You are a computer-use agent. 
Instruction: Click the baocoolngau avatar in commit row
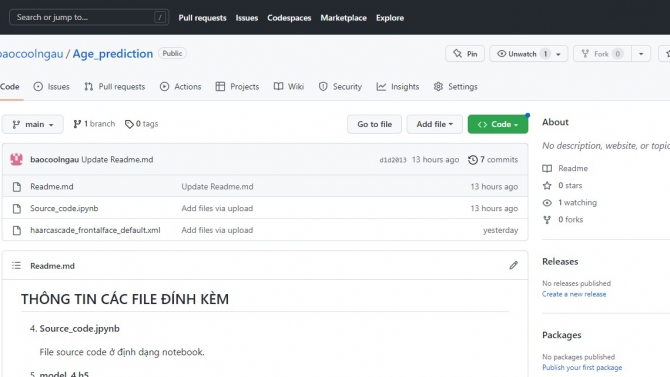click(x=17, y=159)
